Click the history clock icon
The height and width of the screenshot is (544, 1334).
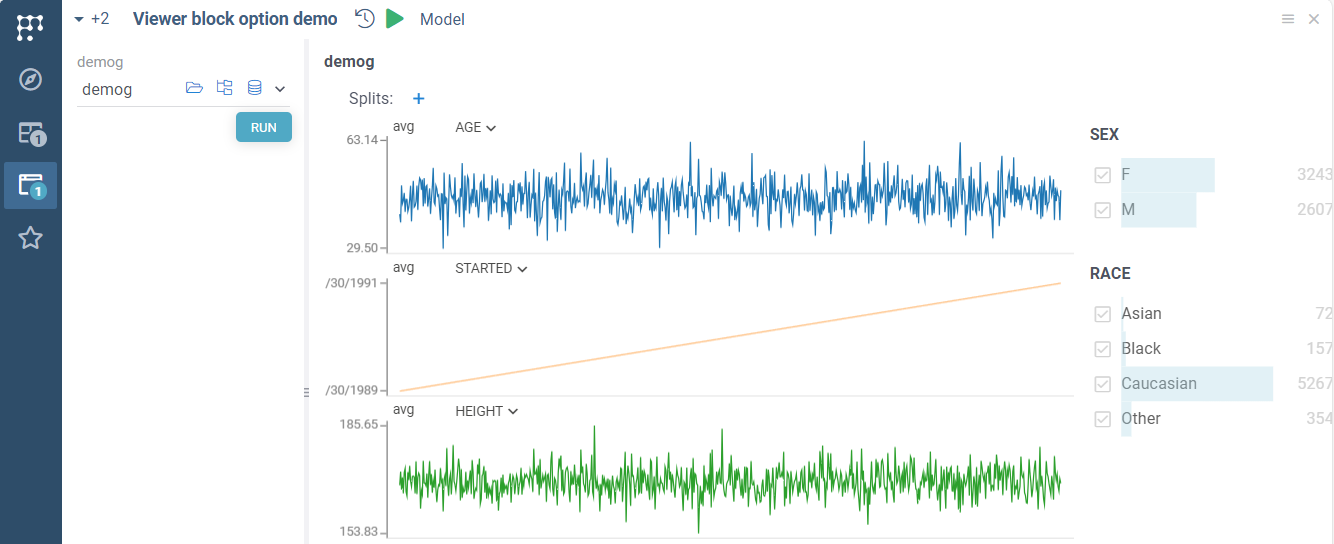pyautogui.click(x=365, y=19)
